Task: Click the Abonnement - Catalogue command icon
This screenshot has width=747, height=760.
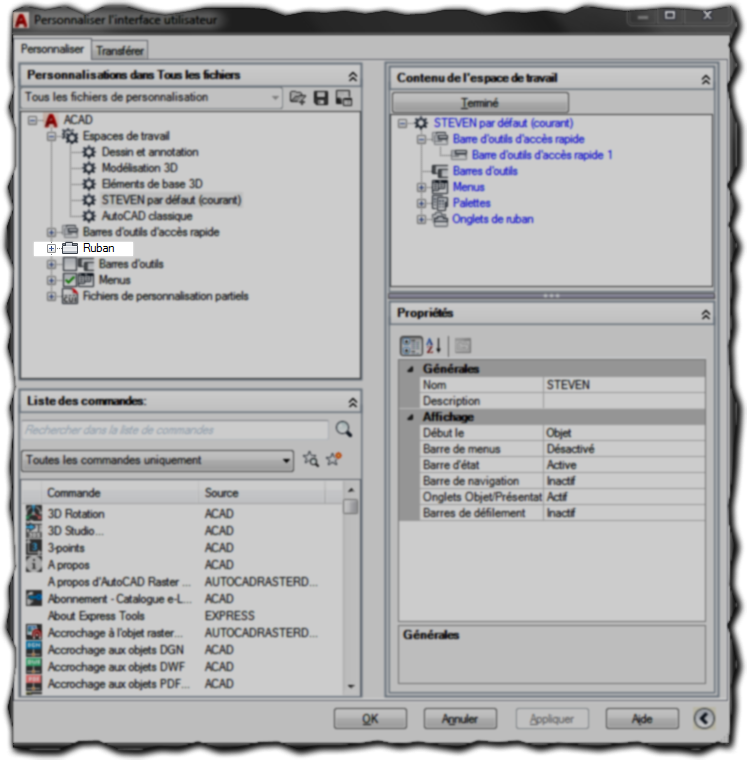Action: tap(34, 598)
